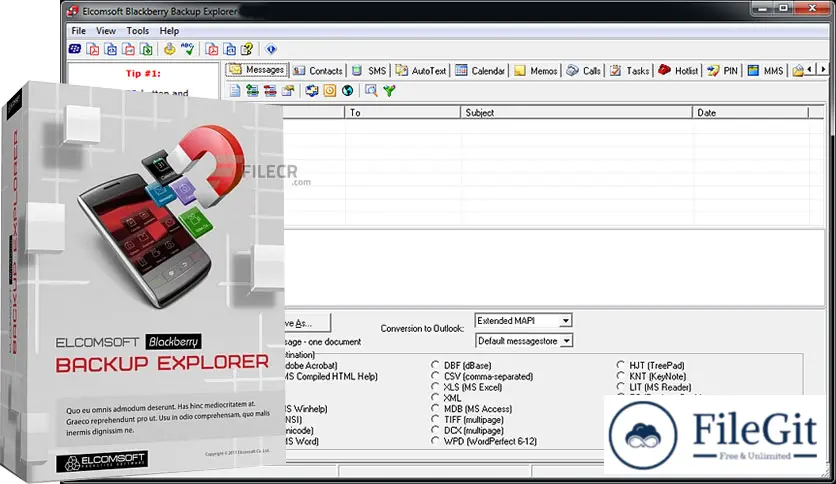This screenshot has height=484, width=836.
Task: Click the magnifier search icon
Action: click(371, 91)
